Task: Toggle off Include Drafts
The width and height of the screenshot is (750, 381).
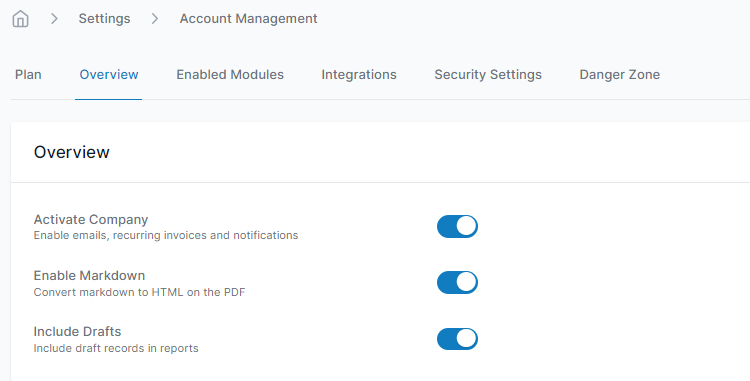Action: click(457, 339)
